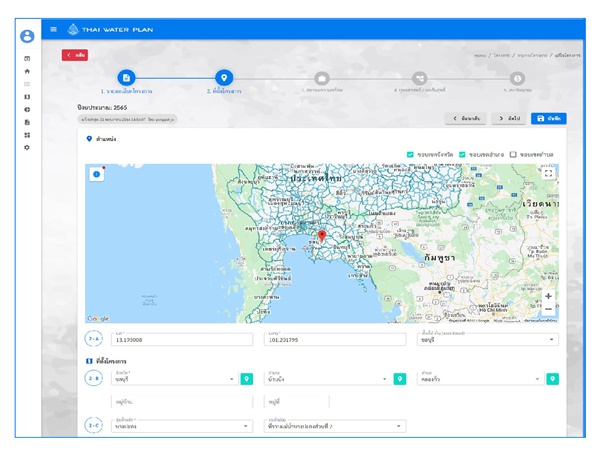Screen dimensions: 600x450
Task: Select step 1 label text
Action: coord(126,91)
